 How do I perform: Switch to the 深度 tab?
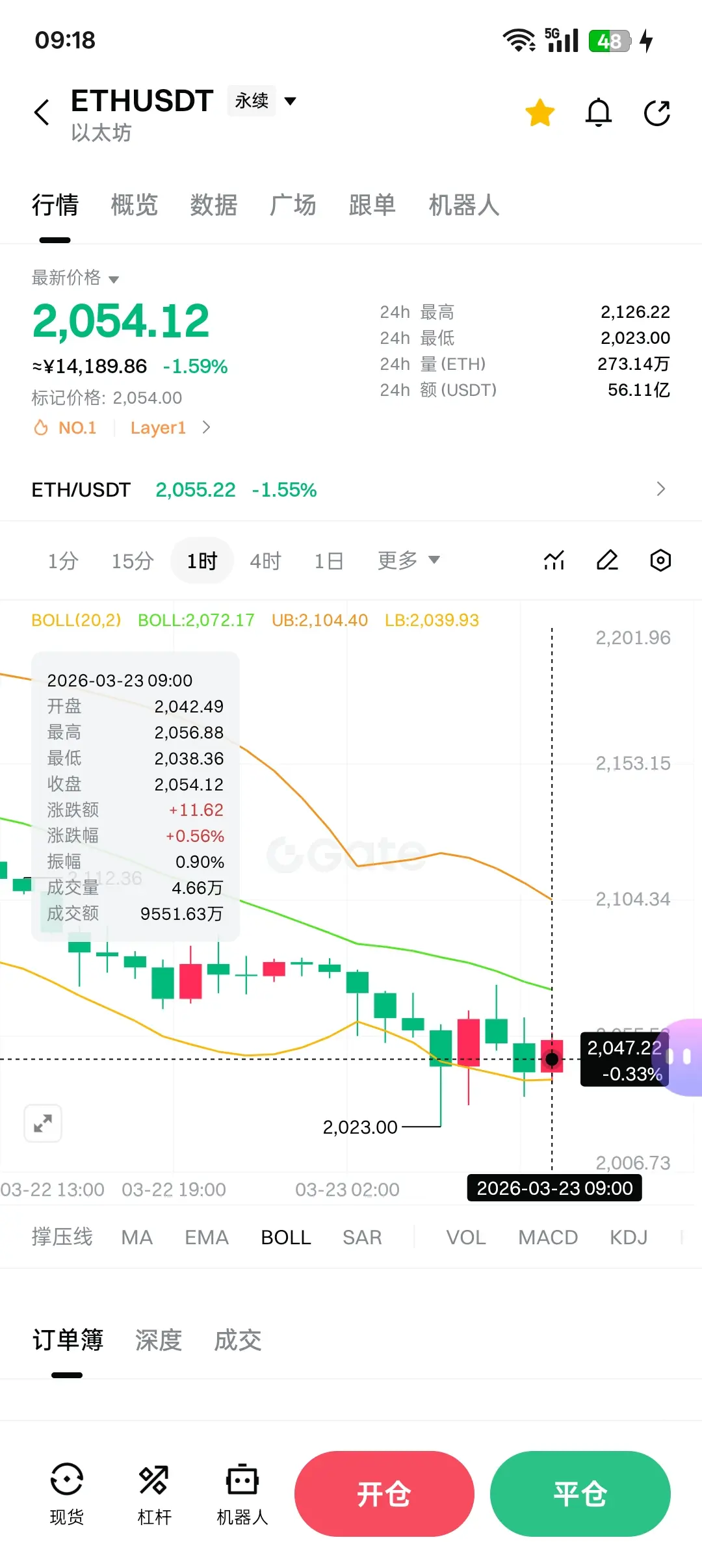tap(159, 1340)
